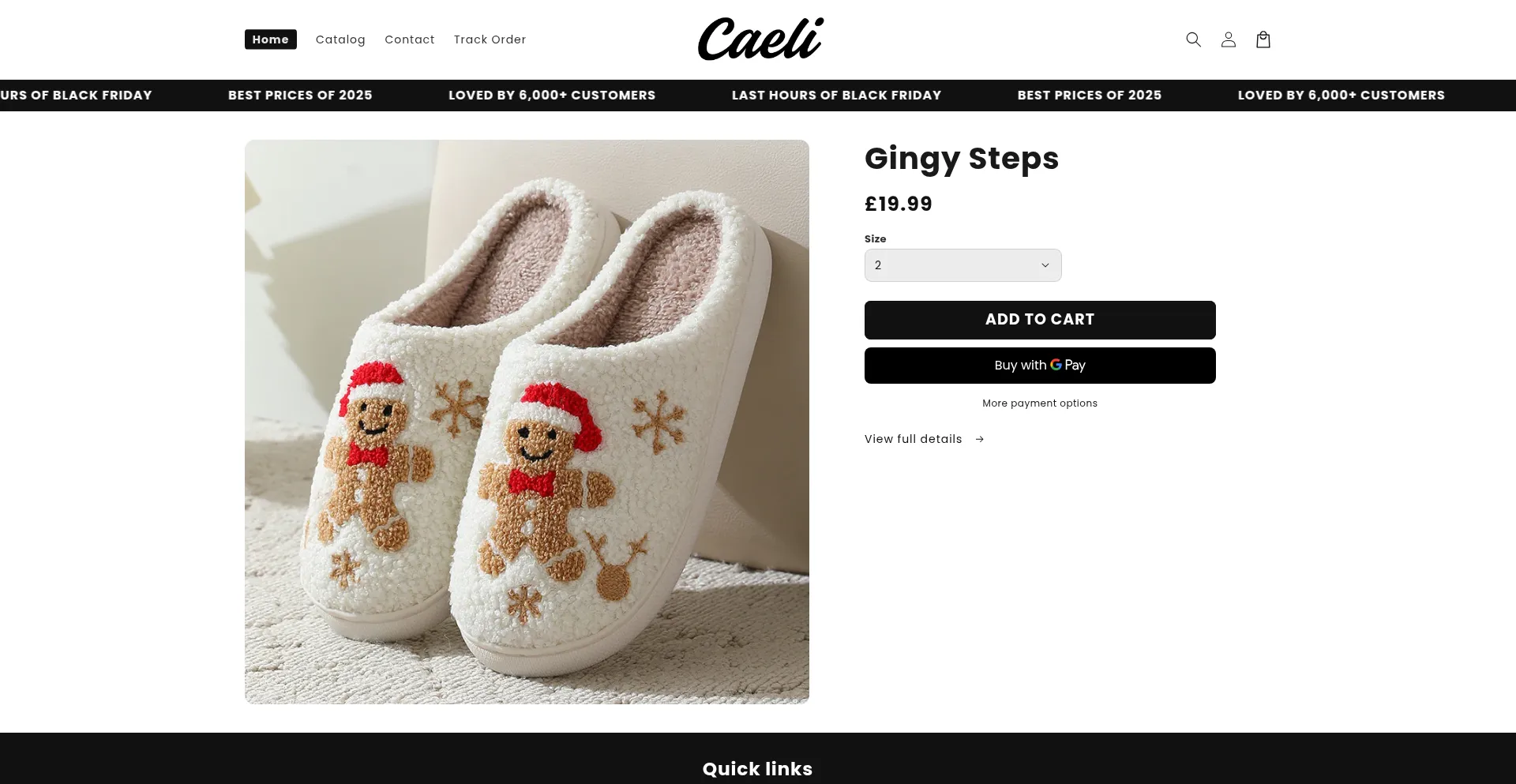Click the £19.99 price text
This screenshot has height=784, width=1516.
tap(898, 204)
